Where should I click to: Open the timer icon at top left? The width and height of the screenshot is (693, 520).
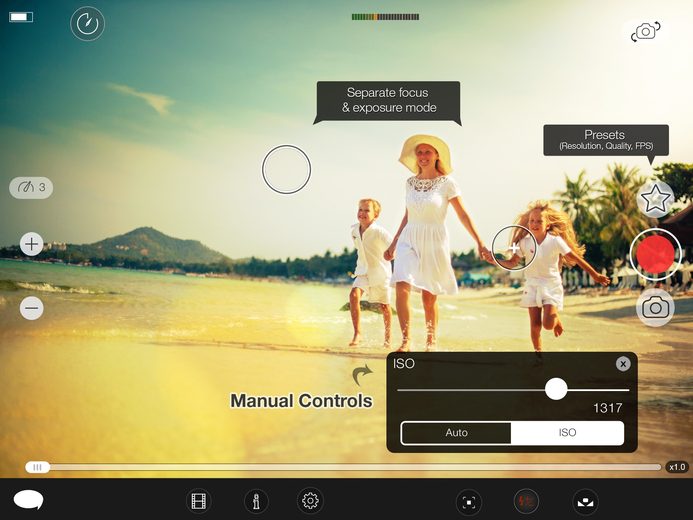pyautogui.click(x=87, y=23)
